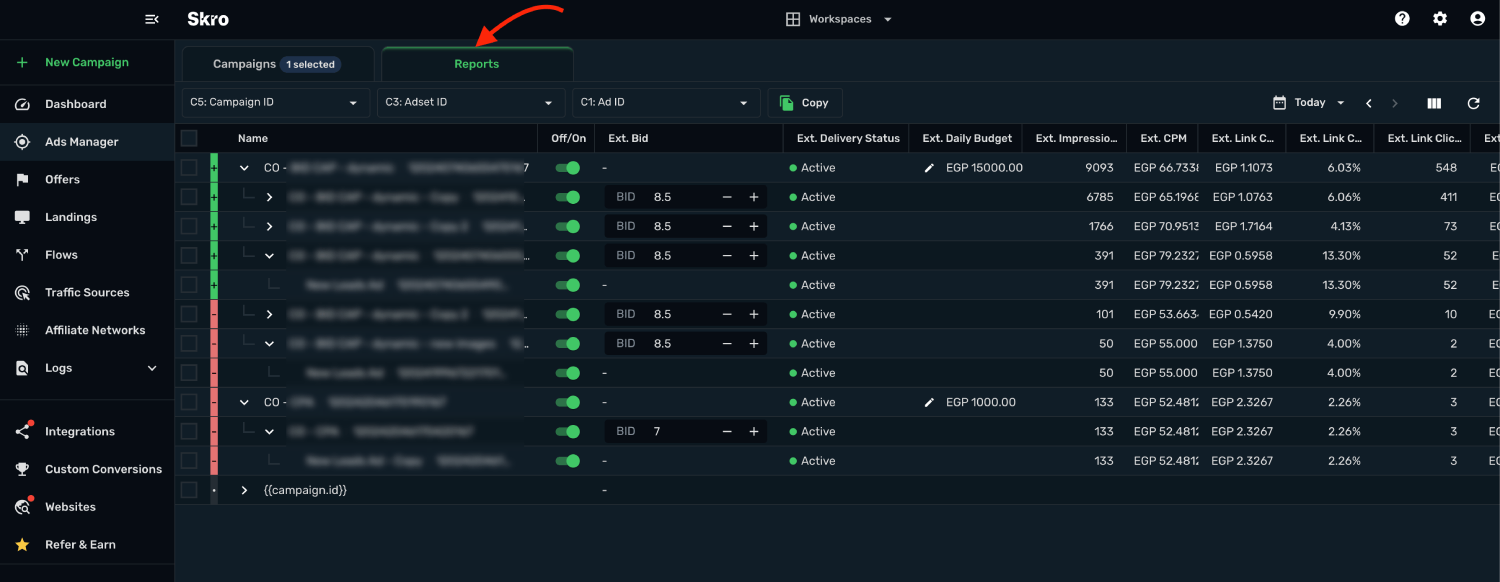Click the calendar icon beside Today
The image size is (1500, 582).
coord(1279,103)
